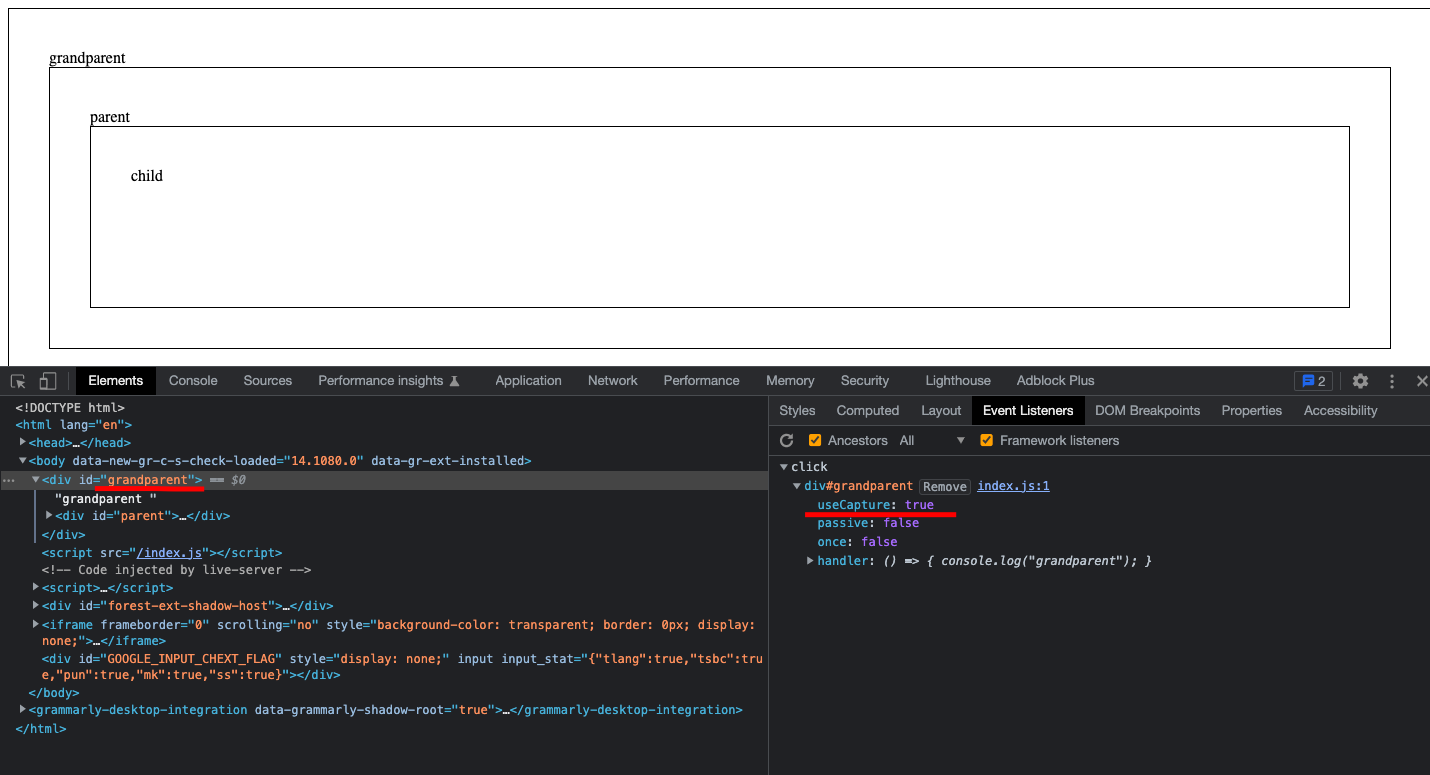
Task: Open the Properties sidebar tab
Action: pos(1252,411)
